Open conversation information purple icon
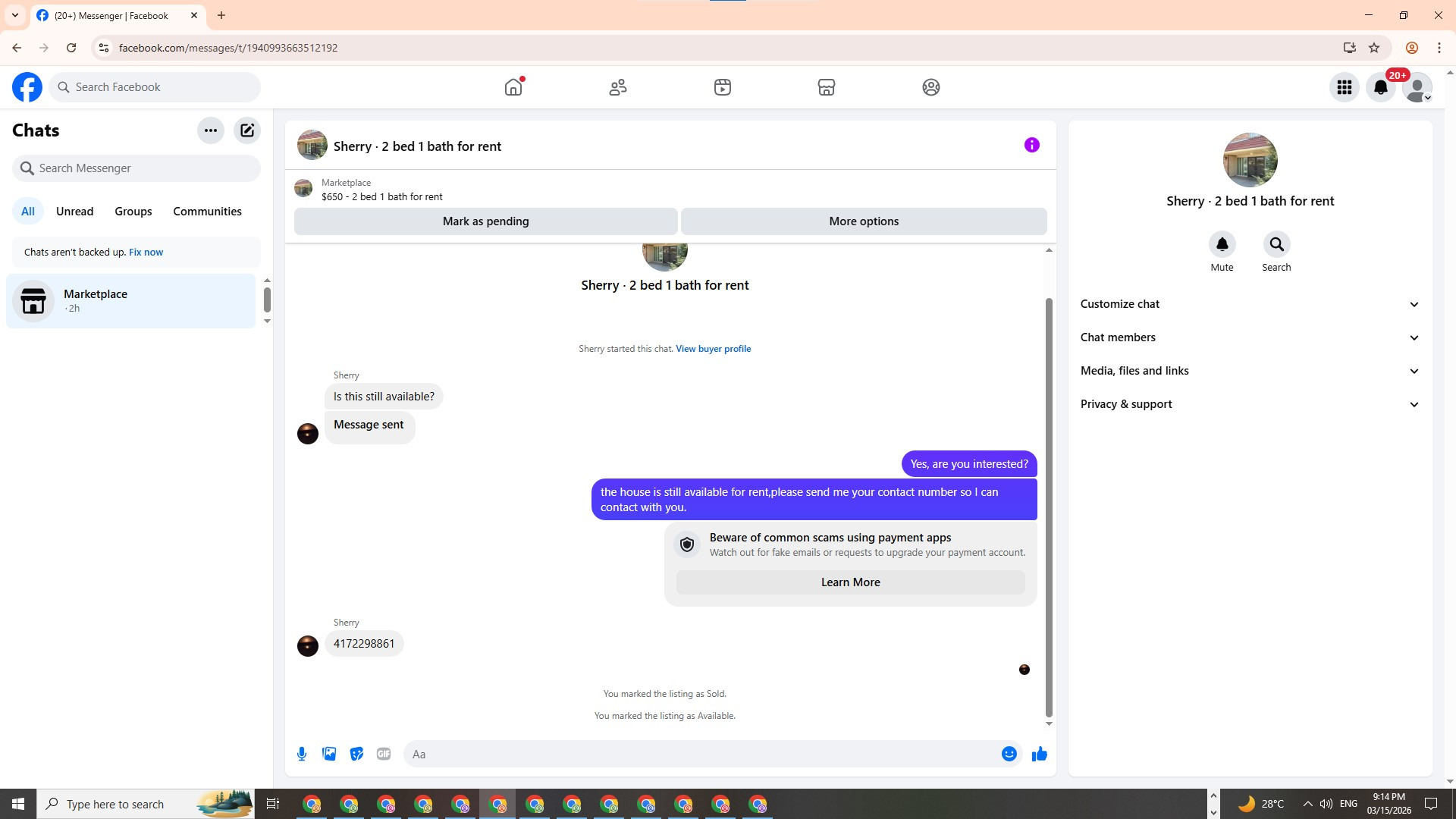 1032,145
